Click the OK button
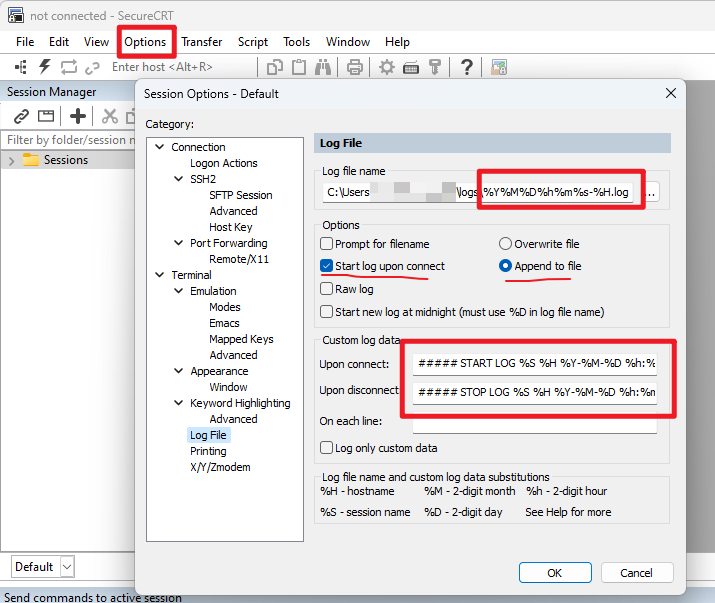Screen dimensions: 715x603 [555, 572]
